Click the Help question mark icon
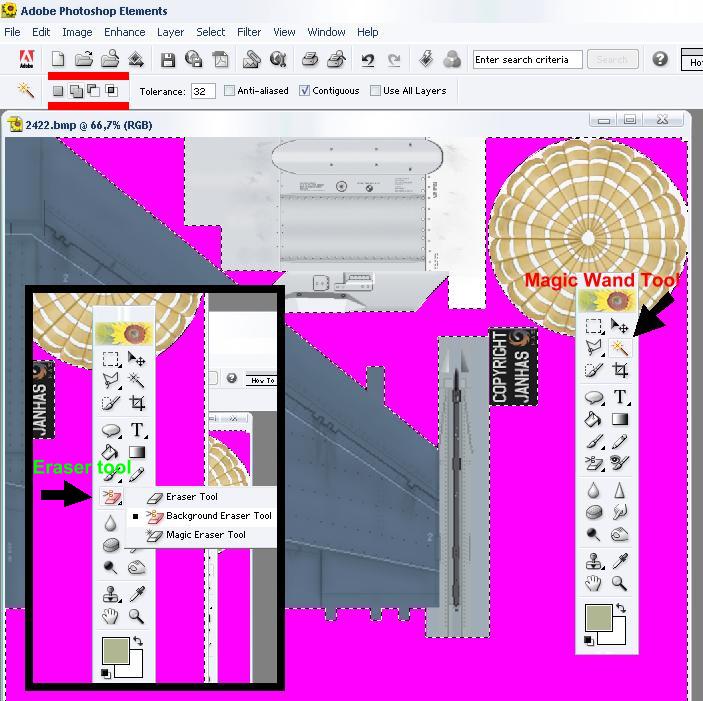The image size is (703, 701). point(660,60)
